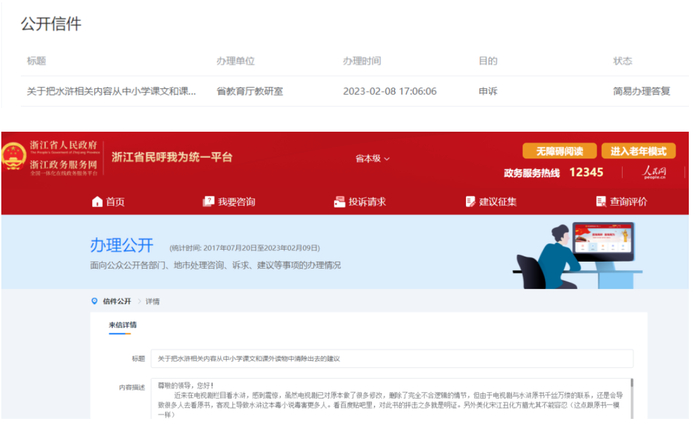700x427 pixels.
Task: Click the complaint icon beside 投诉请求
Action: click(x=339, y=202)
